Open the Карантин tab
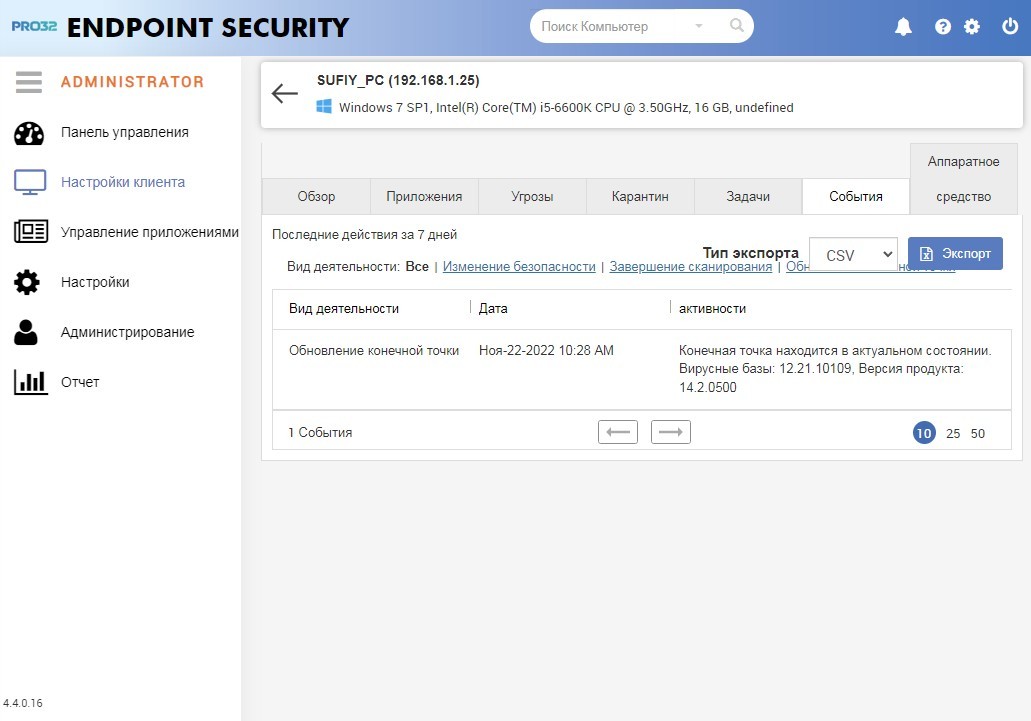 tap(640, 197)
